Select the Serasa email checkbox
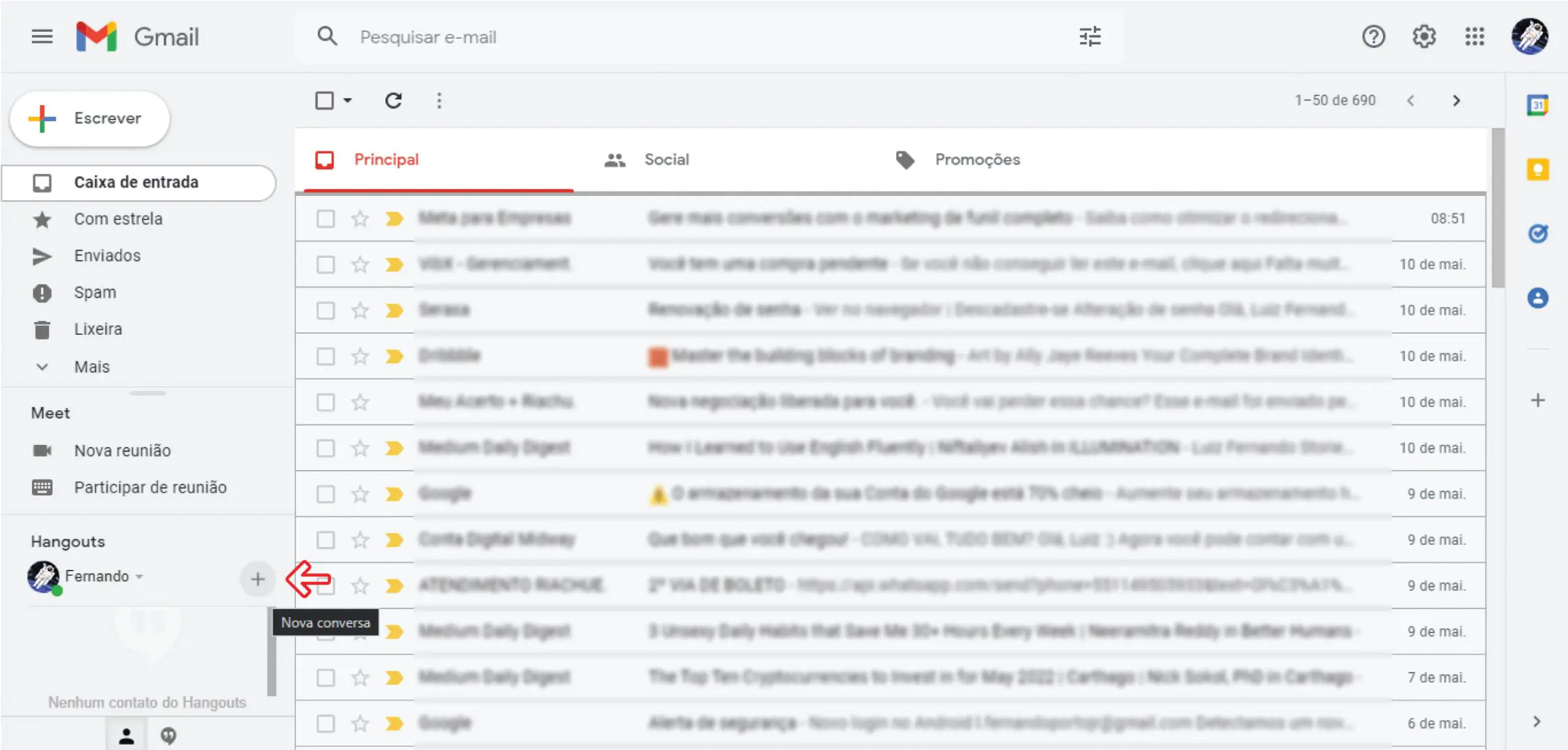The height and width of the screenshot is (750, 1568). tap(325, 310)
